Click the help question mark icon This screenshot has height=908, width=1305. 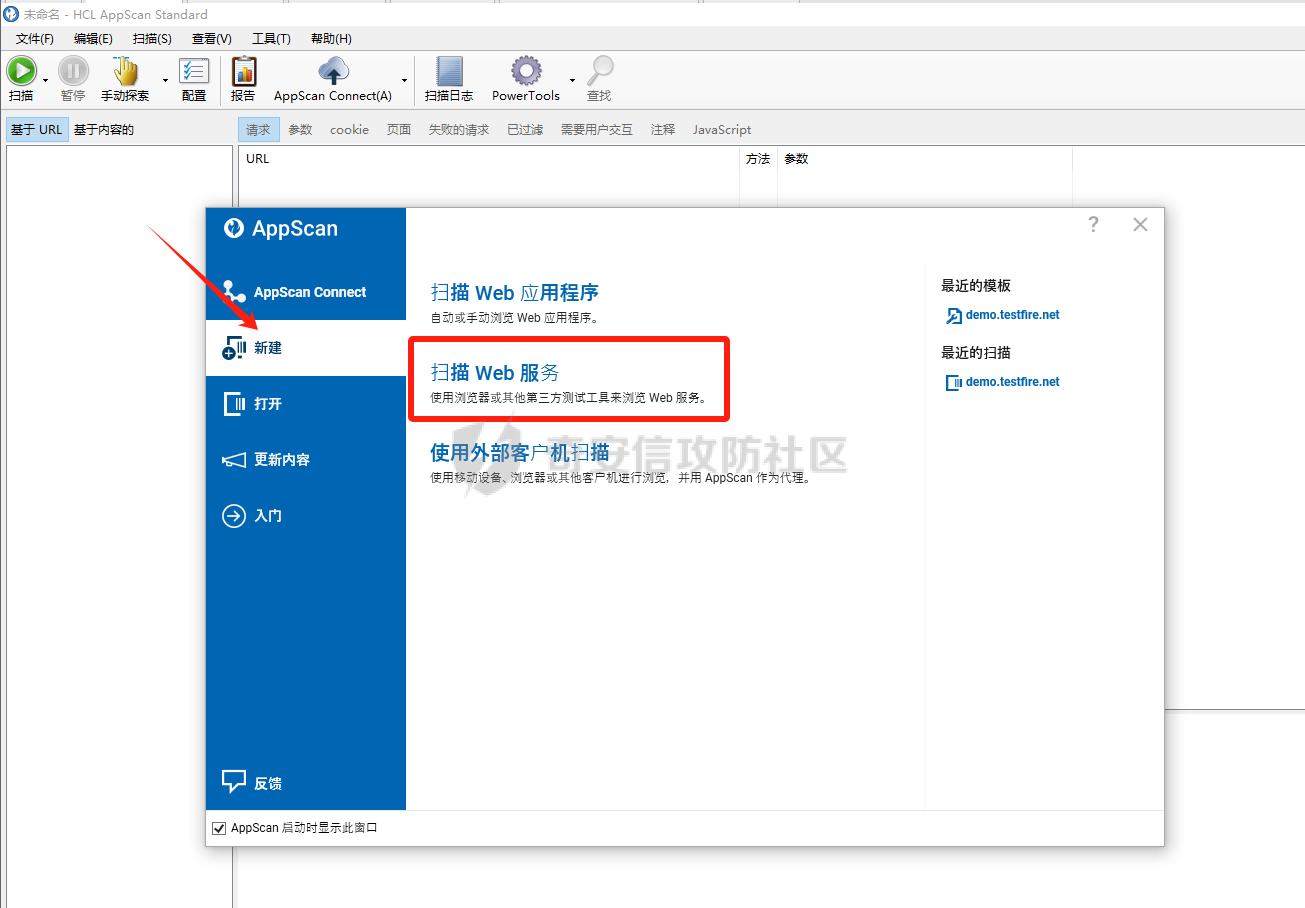pyautogui.click(x=1093, y=225)
